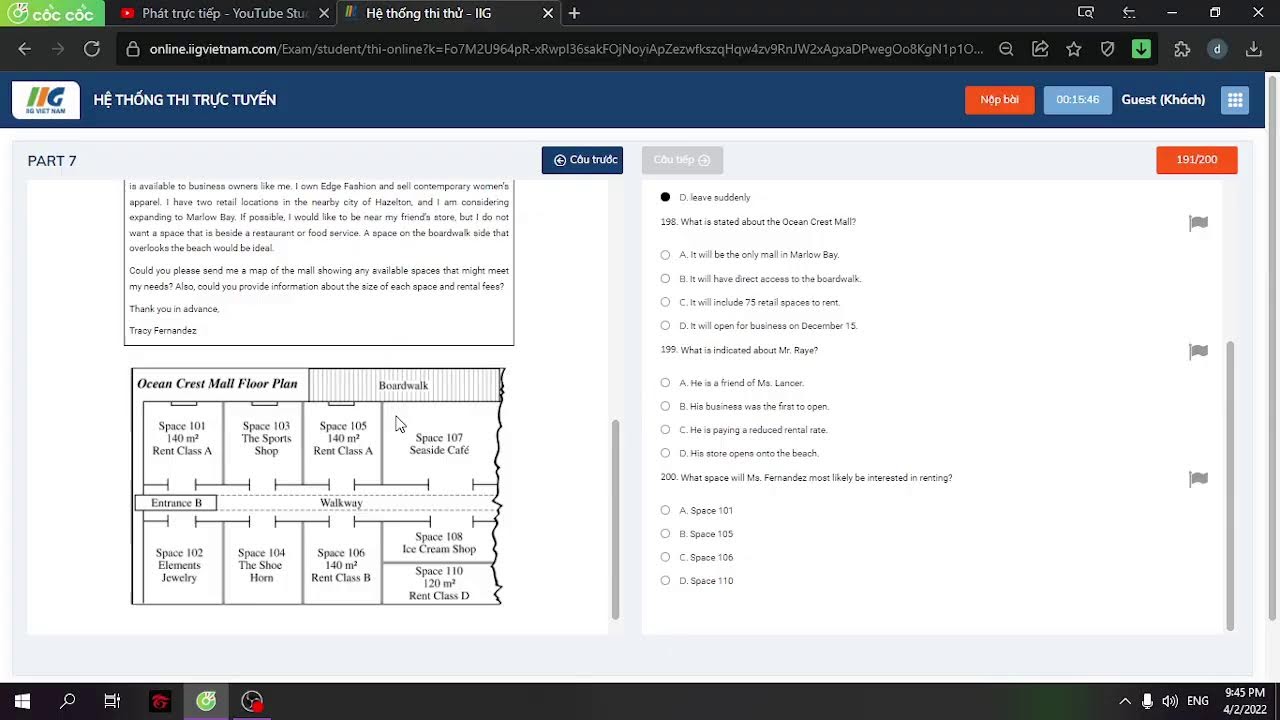This screenshot has height=720, width=1280.
Task: Select B. direct access to the boardwalk
Action: click(x=665, y=279)
